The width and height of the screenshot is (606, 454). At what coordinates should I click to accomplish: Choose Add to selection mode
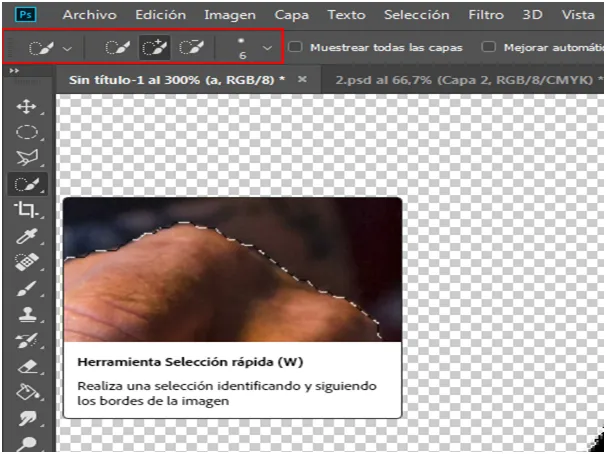click(154, 48)
